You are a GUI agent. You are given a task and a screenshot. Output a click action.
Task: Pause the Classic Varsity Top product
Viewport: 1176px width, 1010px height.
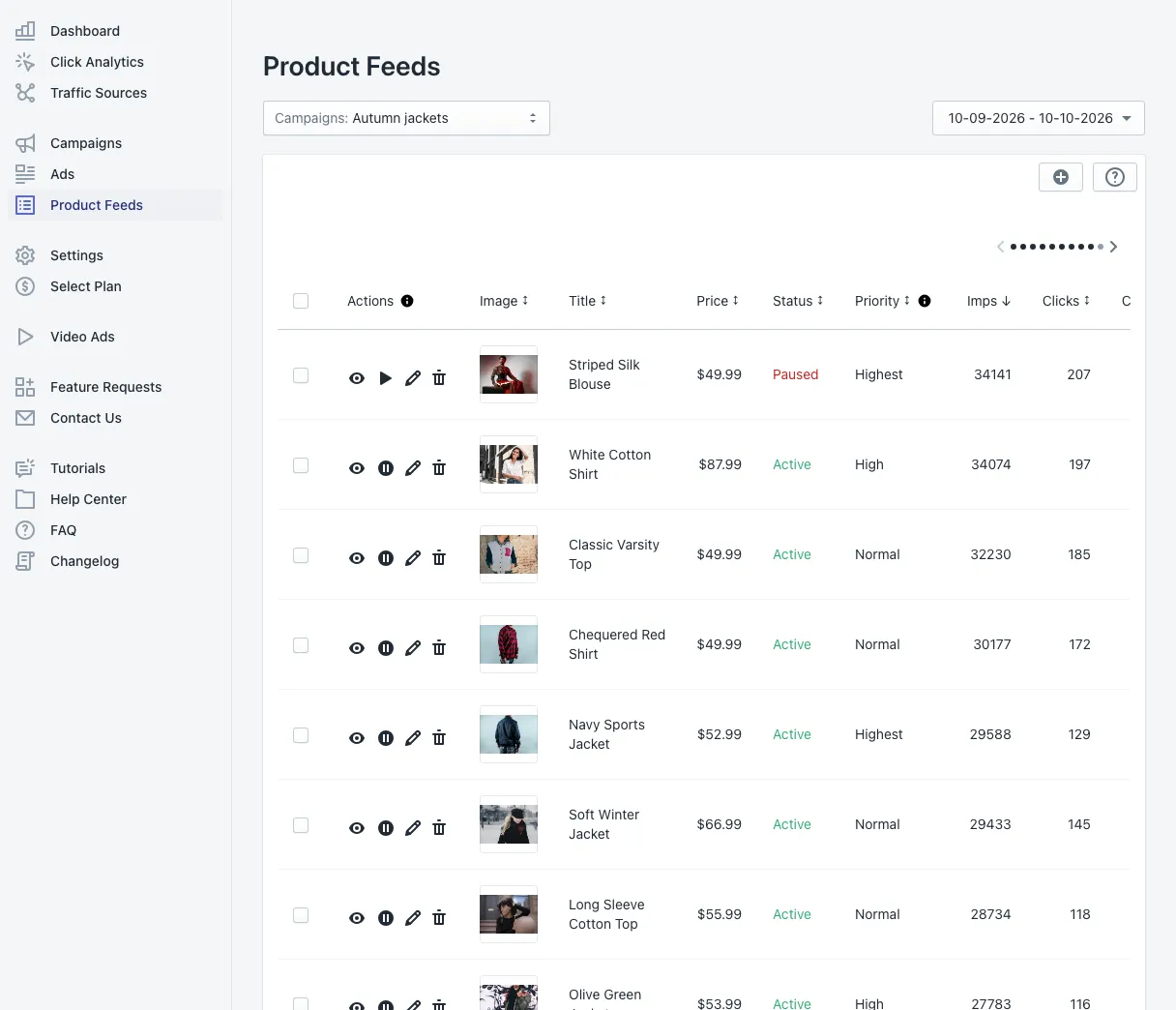coord(385,558)
